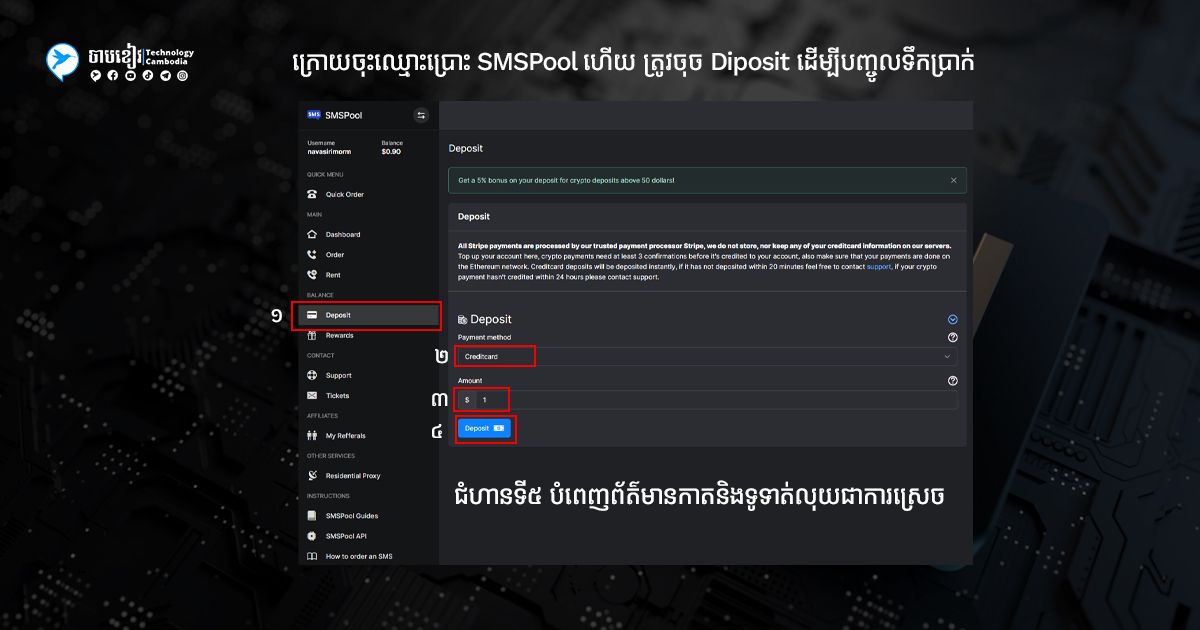Click the Deposit card header text
Screen dimensions: 1200x630
pos(474,216)
